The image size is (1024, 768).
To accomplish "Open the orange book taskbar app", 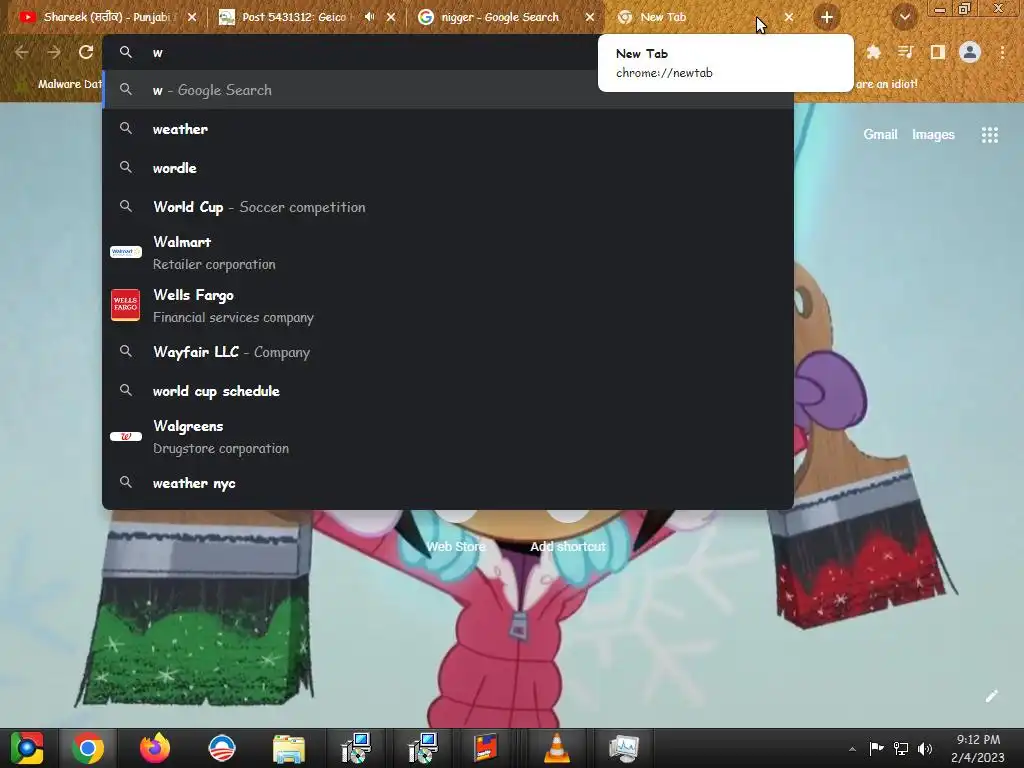I will click(x=485, y=748).
